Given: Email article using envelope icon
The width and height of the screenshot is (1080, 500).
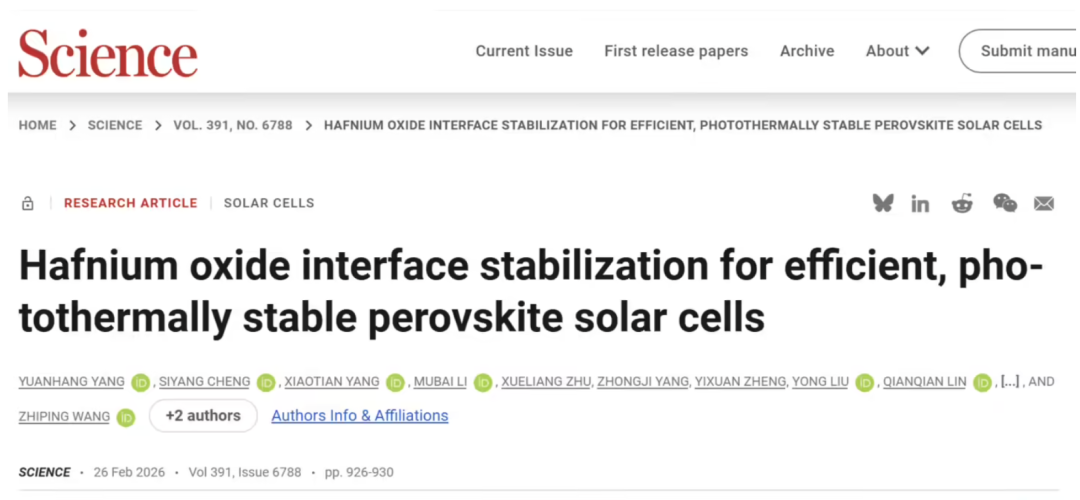Looking at the screenshot, I should [1044, 204].
